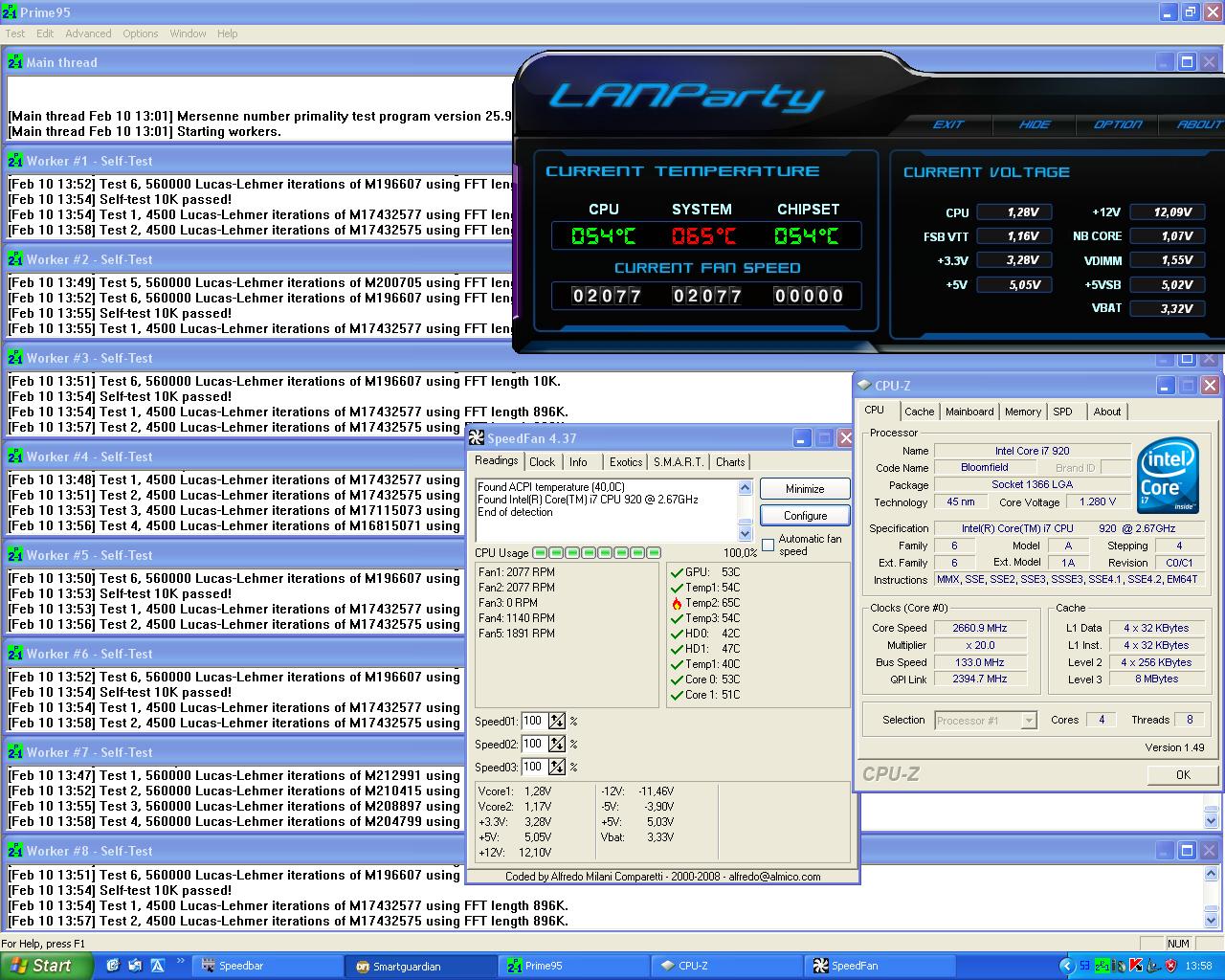Click the Main thread window icon
Image resolution: width=1225 pixels, height=980 pixels.
[14, 62]
